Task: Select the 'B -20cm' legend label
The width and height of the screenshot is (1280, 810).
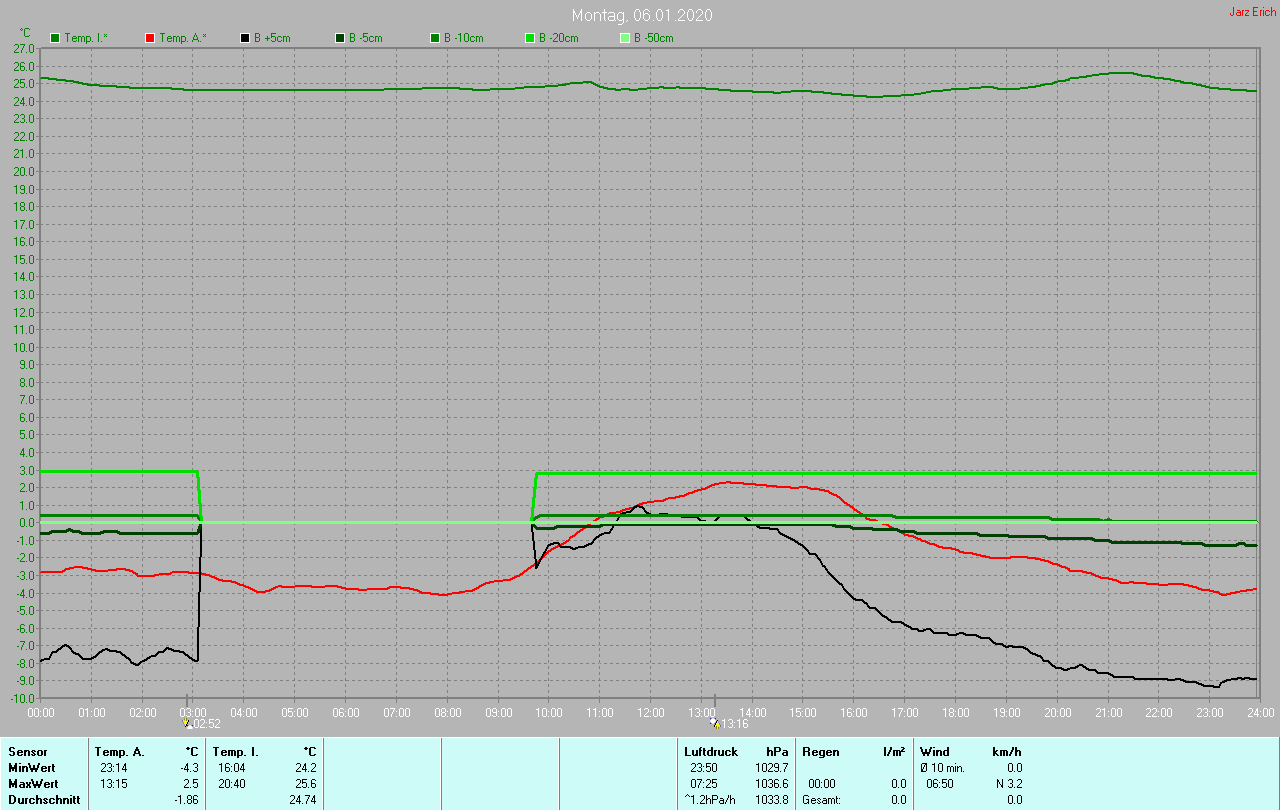Action: pyautogui.click(x=559, y=38)
